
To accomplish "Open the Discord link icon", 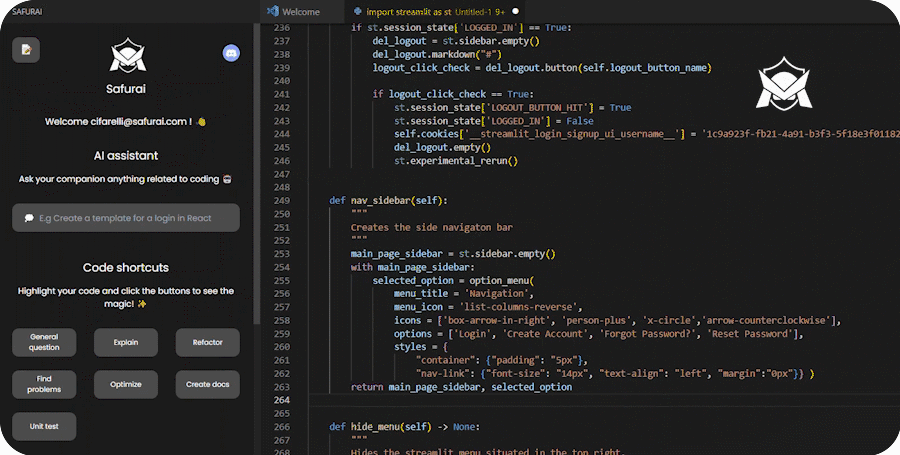I will click(x=231, y=53).
